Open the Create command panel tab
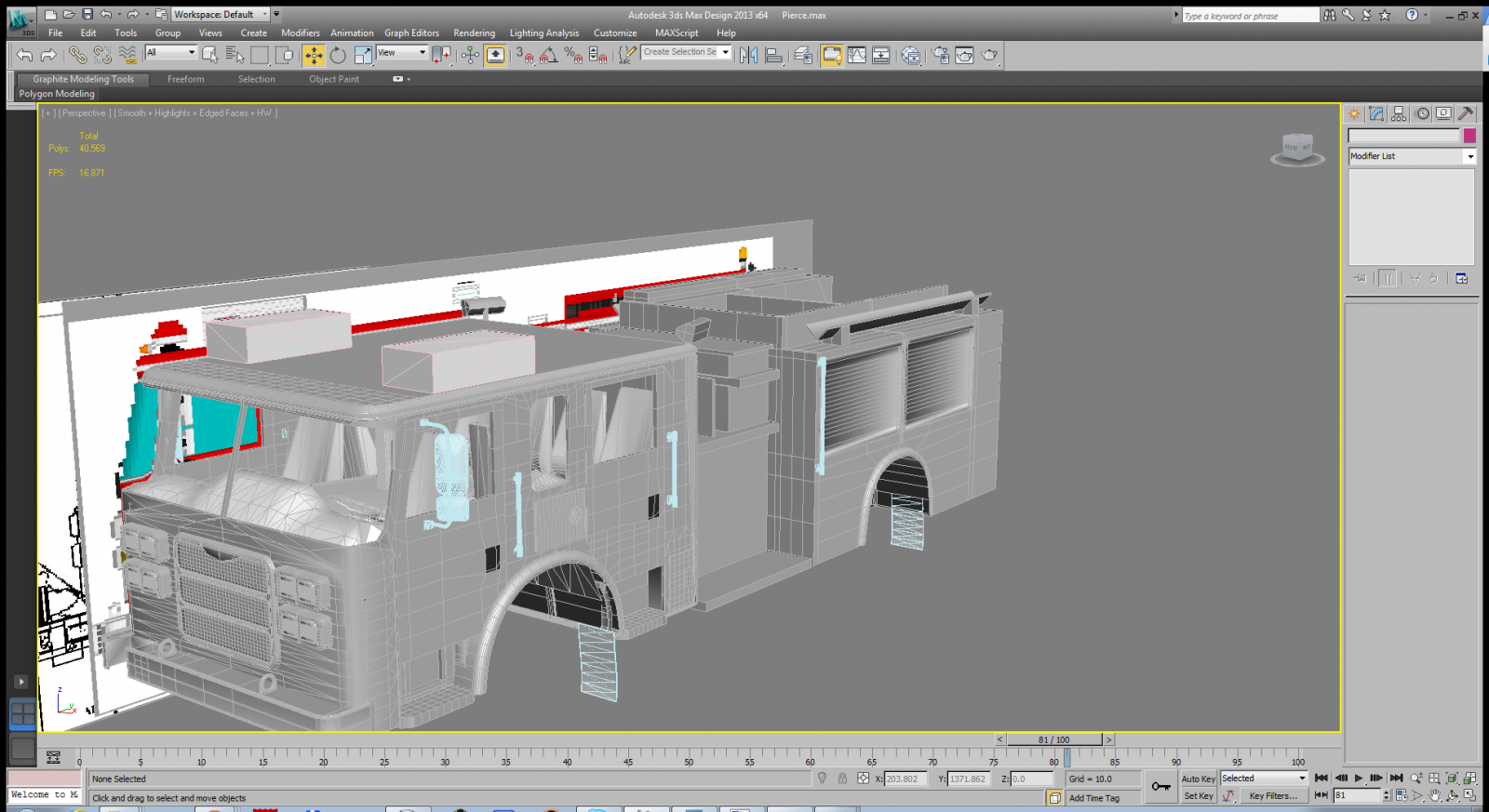Viewport: 1489px width, 812px height. 1354,113
